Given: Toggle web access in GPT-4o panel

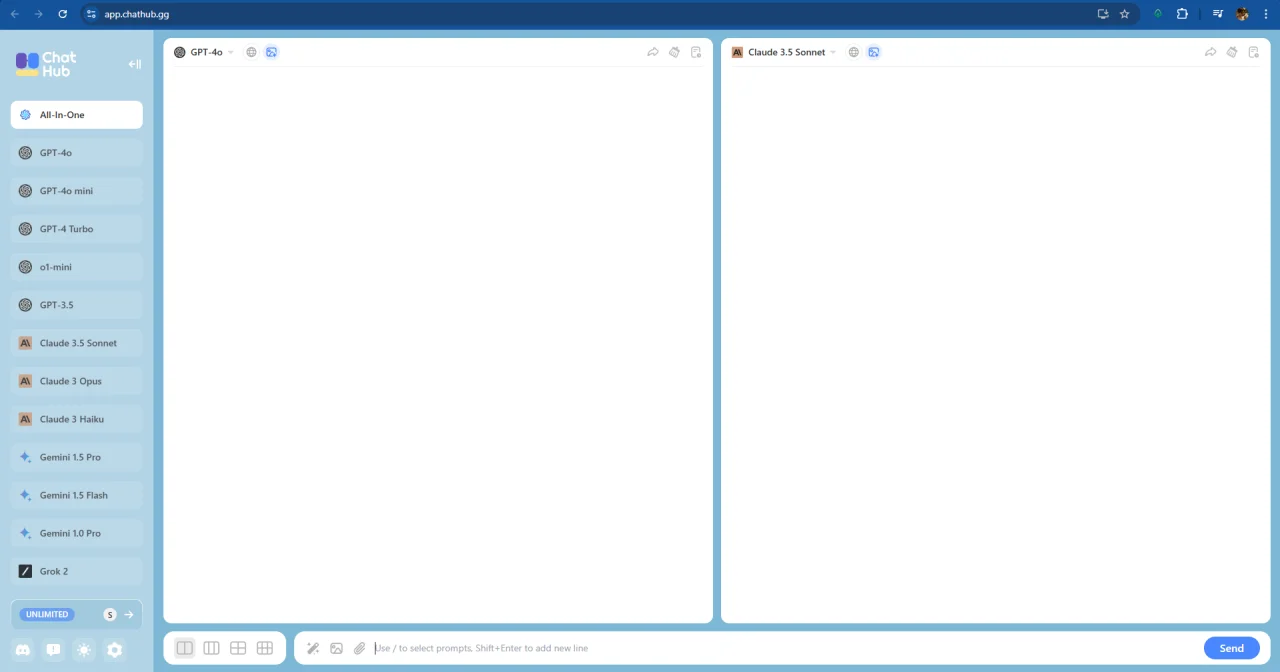Looking at the screenshot, I should point(252,52).
